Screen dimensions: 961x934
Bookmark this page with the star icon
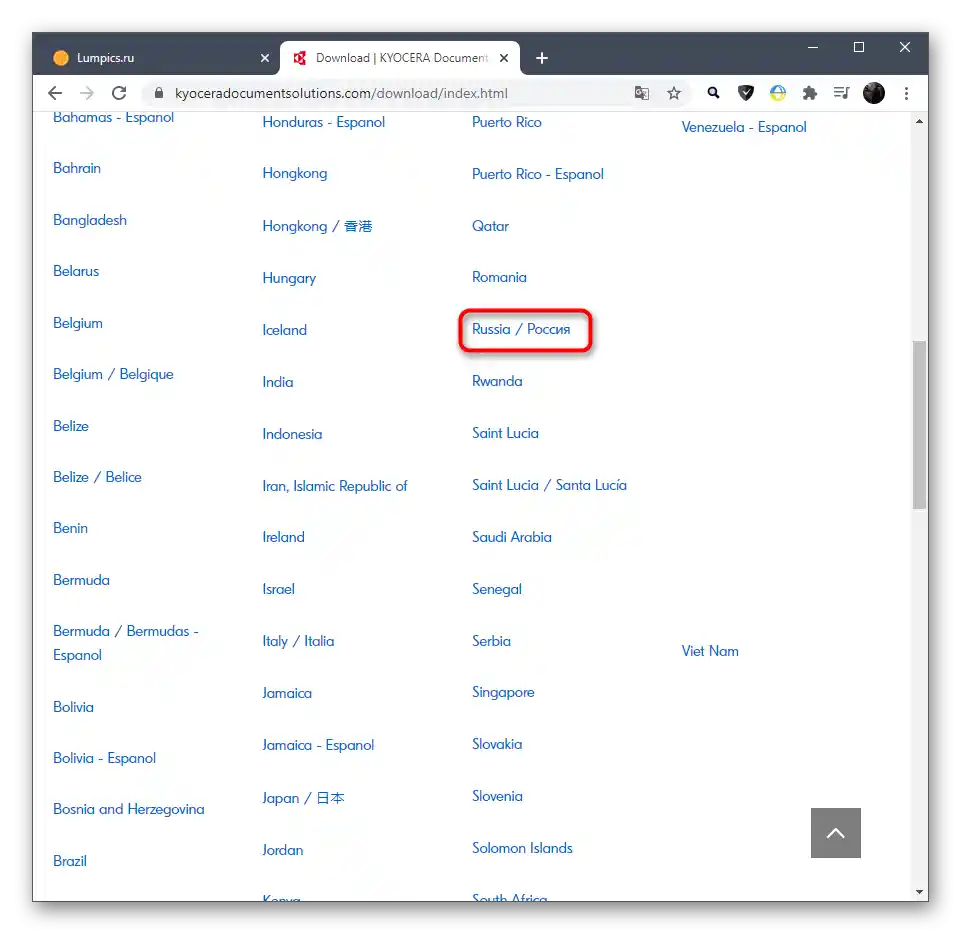coord(674,93)
